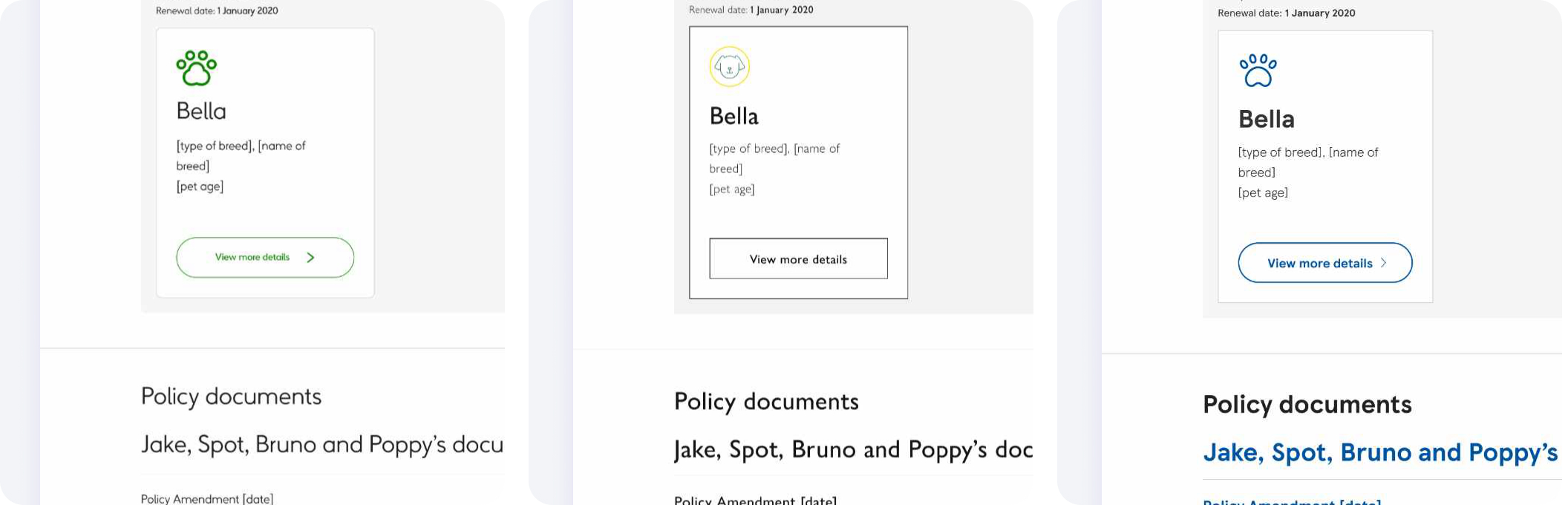Viewport: 1568px width, 505px height.
Task: Click the blue chevron beside View more details
Action: [x=1383, y=263]
